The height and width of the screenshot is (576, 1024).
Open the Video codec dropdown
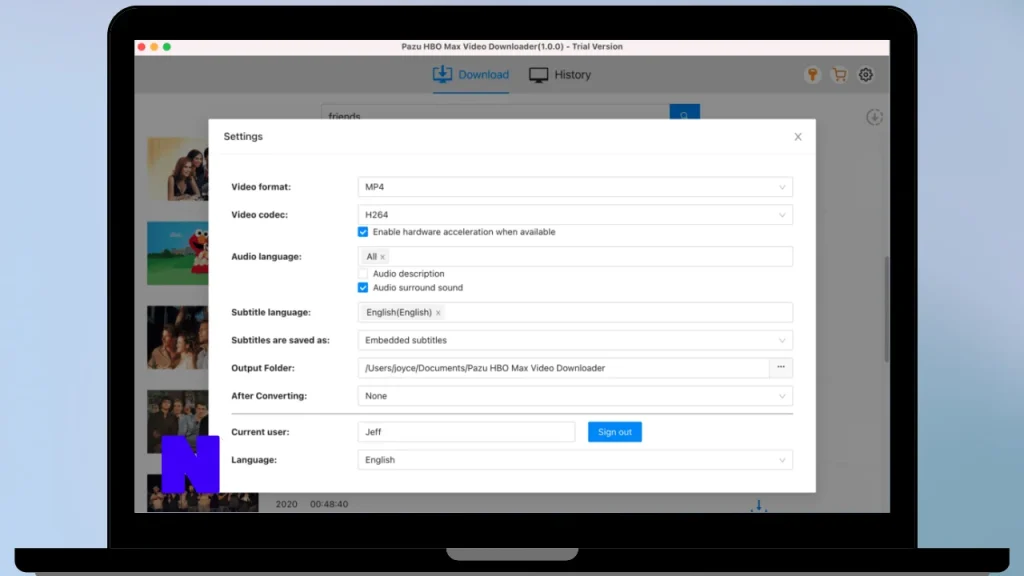click(575, 214)
